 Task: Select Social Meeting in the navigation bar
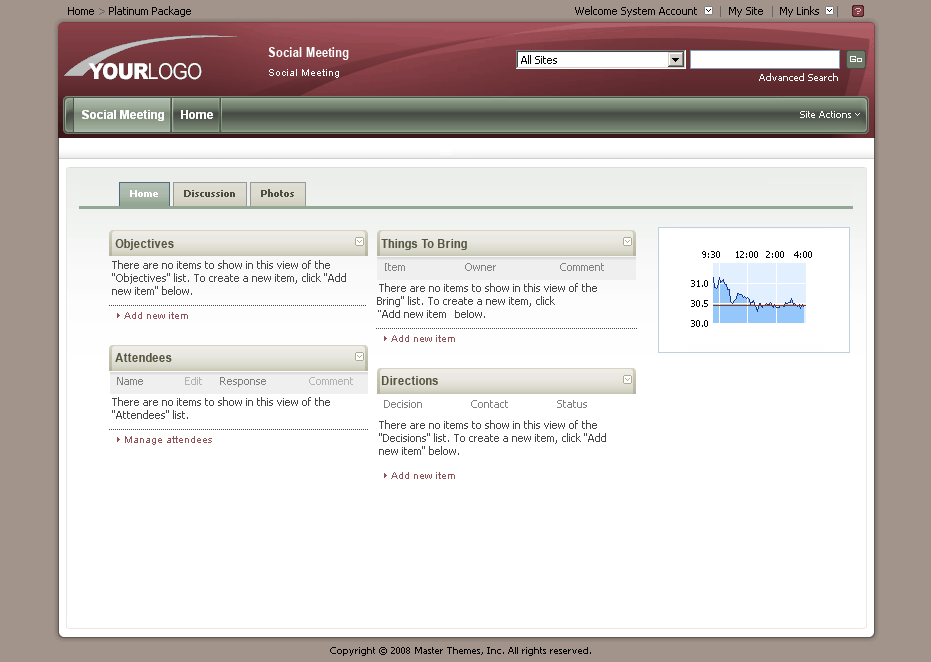click(x=122, y=115)
